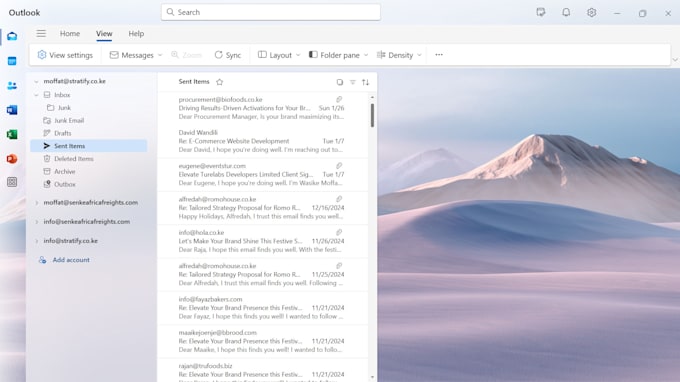The height and width of the screenshot is (382, 680).
Task: Launch the Excel app icon
Action: 12,134
